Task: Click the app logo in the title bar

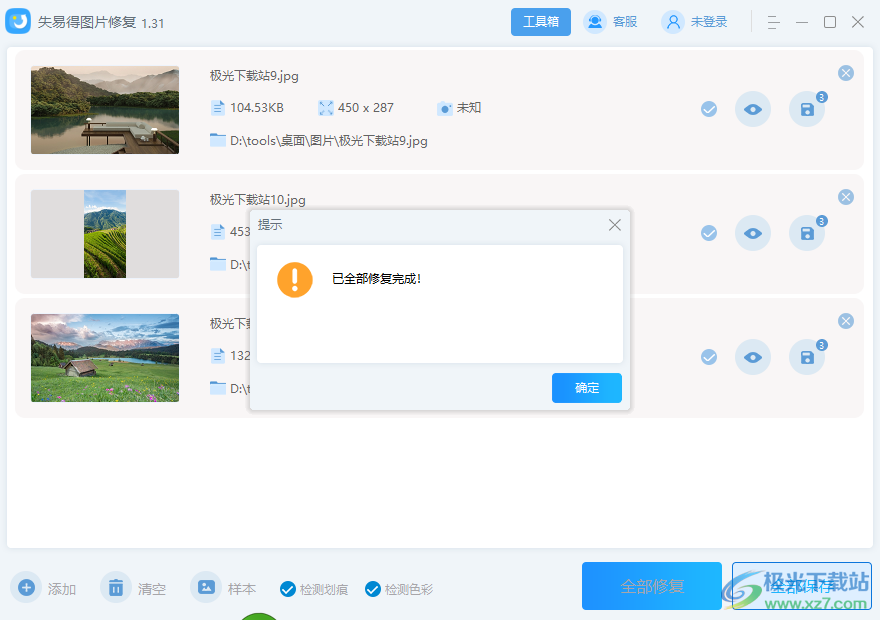Action: [18, 21]
